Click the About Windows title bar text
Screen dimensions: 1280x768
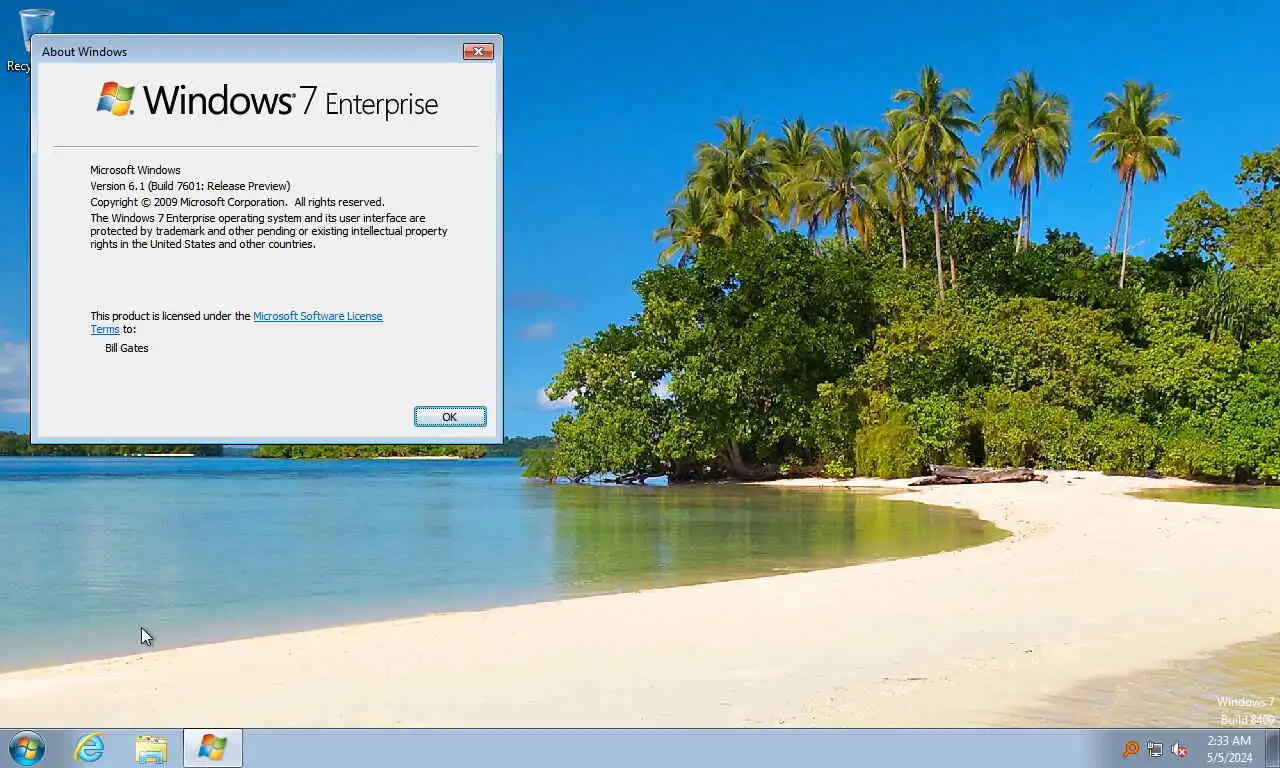84,52
